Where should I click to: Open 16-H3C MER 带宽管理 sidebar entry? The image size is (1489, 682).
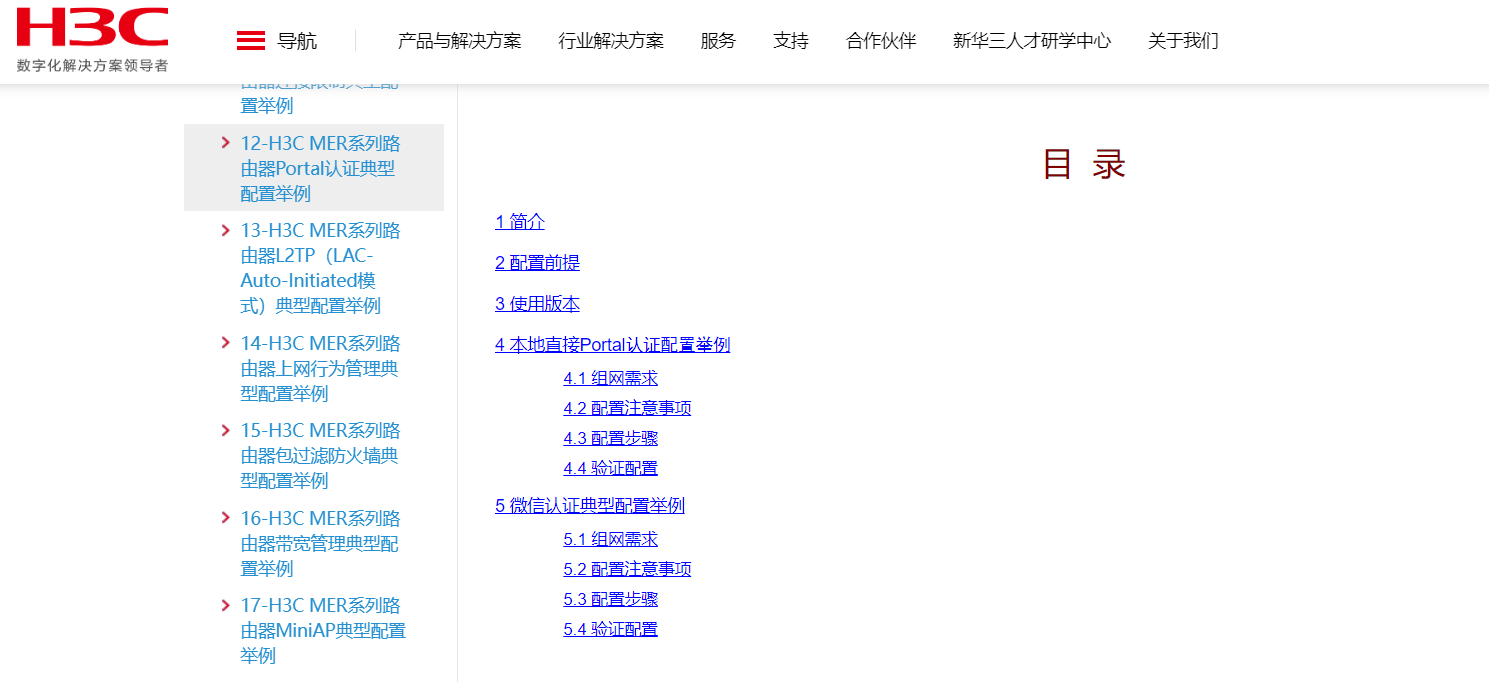coord(320,543)
